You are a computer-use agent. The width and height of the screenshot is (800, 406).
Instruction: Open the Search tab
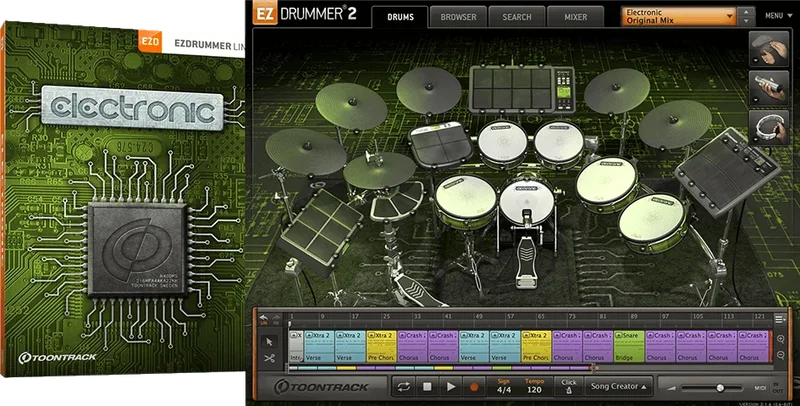tap(517, 17)
